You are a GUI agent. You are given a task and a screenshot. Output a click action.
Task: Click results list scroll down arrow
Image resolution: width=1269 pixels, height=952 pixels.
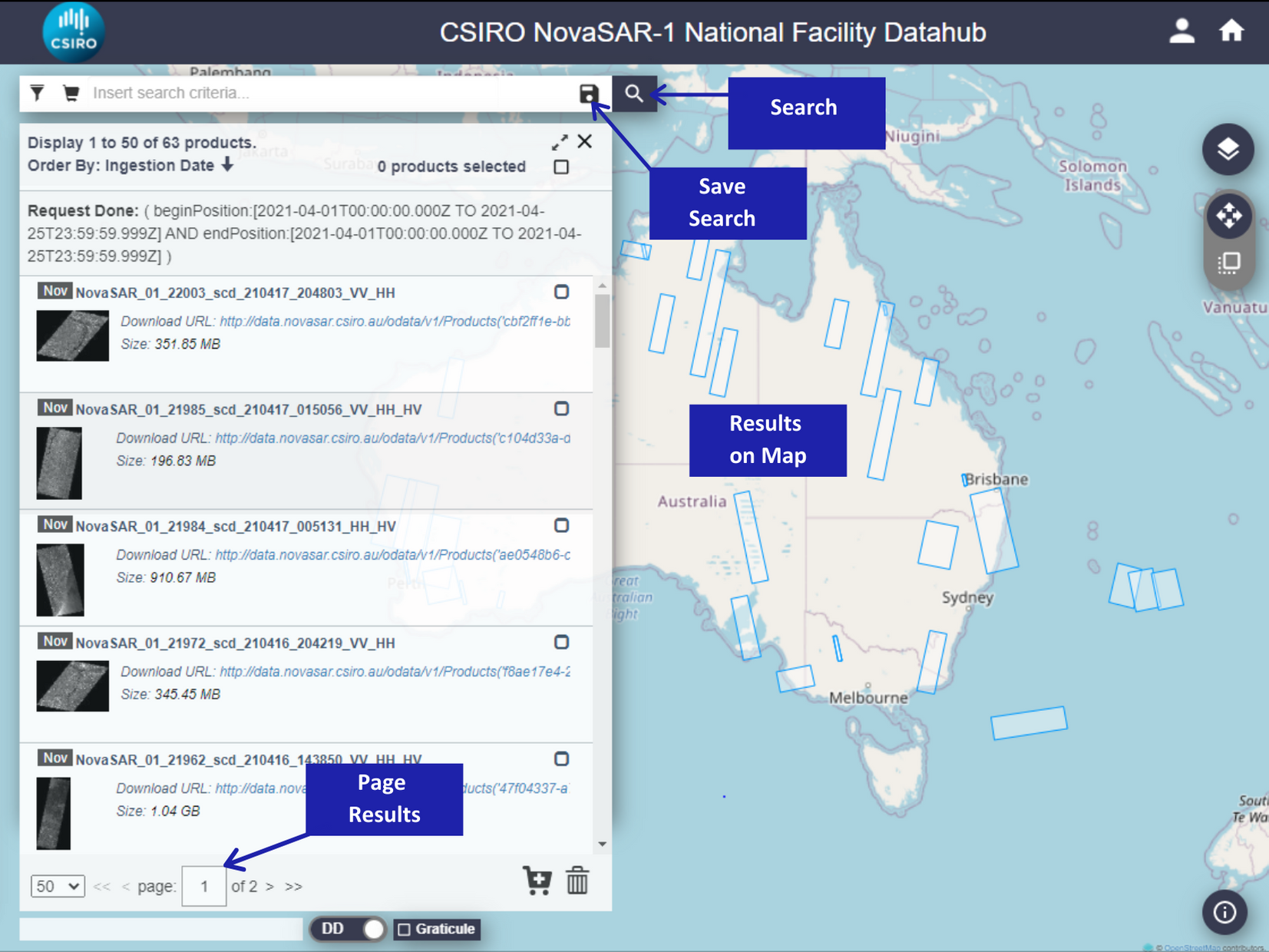tap(602, 844)
